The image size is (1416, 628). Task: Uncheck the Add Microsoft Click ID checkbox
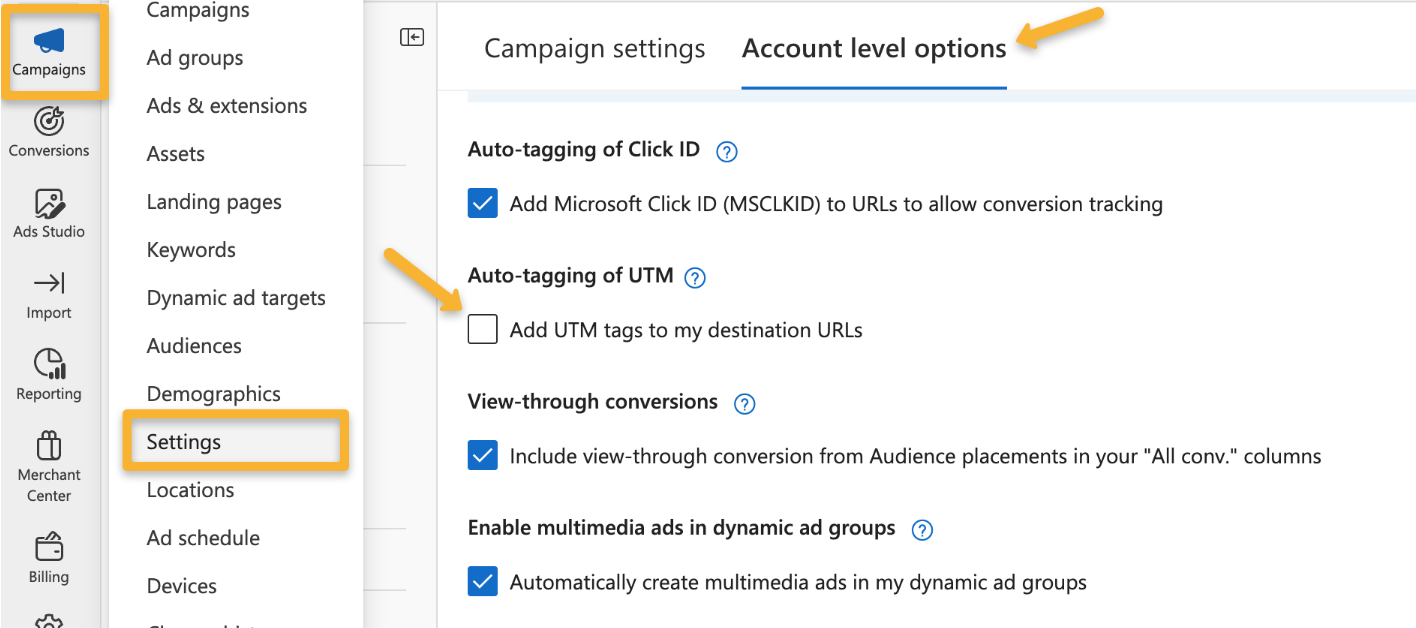[483, 204]
